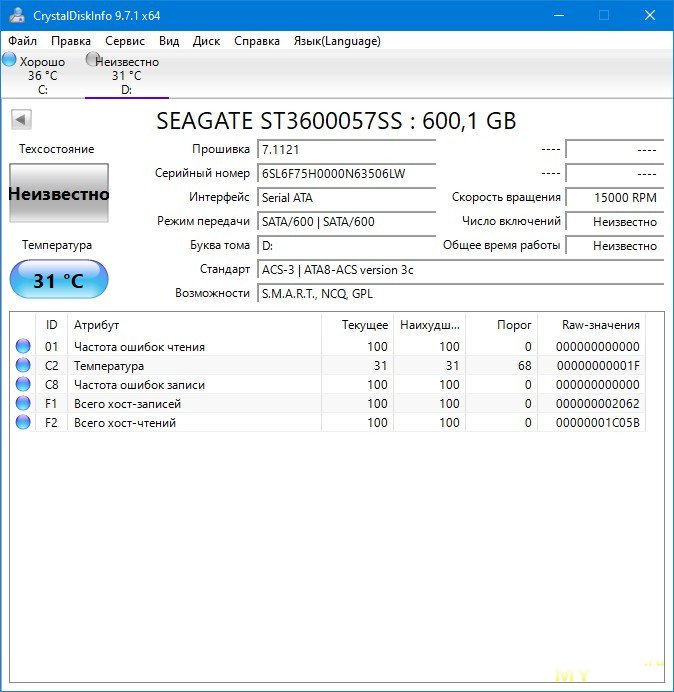Open the Язык(Language) menu

coord(337,41)
